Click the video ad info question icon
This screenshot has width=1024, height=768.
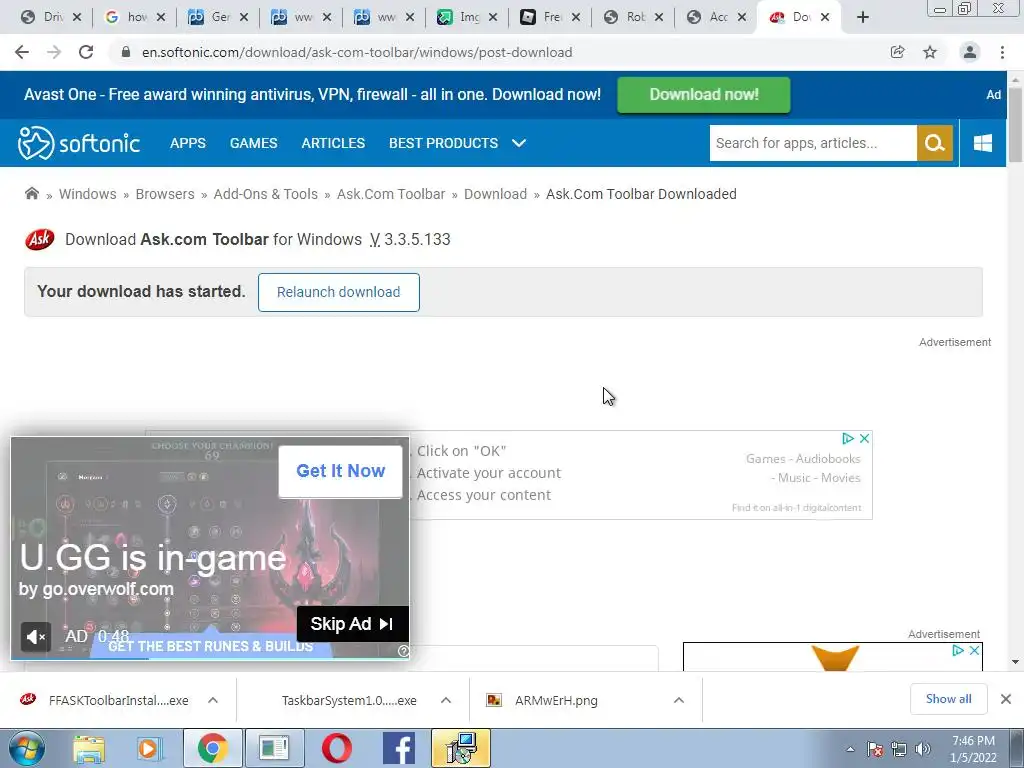403,650
